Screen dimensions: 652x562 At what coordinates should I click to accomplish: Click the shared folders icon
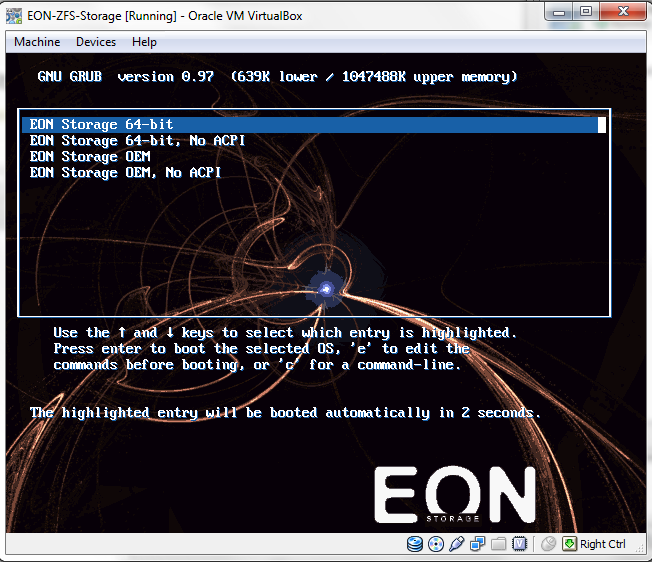point(498,544)
